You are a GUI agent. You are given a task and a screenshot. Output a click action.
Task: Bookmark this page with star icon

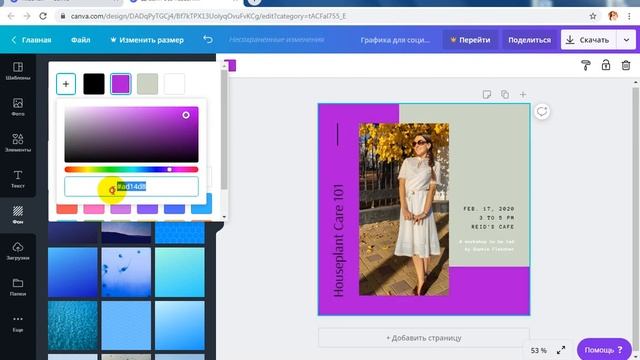[593, 16]
